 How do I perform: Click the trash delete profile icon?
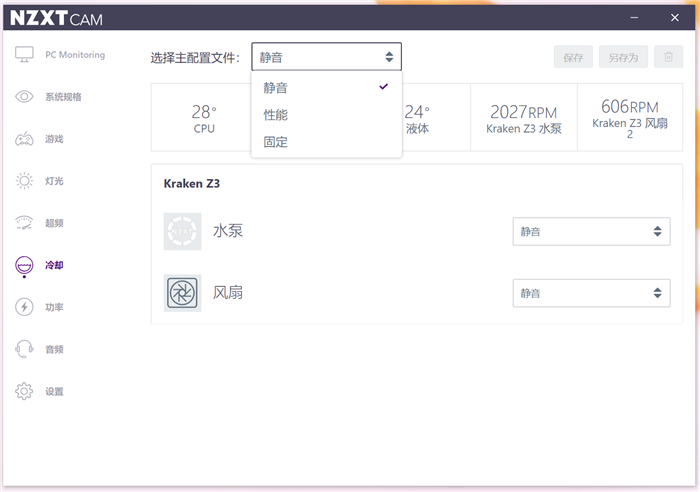668,57
